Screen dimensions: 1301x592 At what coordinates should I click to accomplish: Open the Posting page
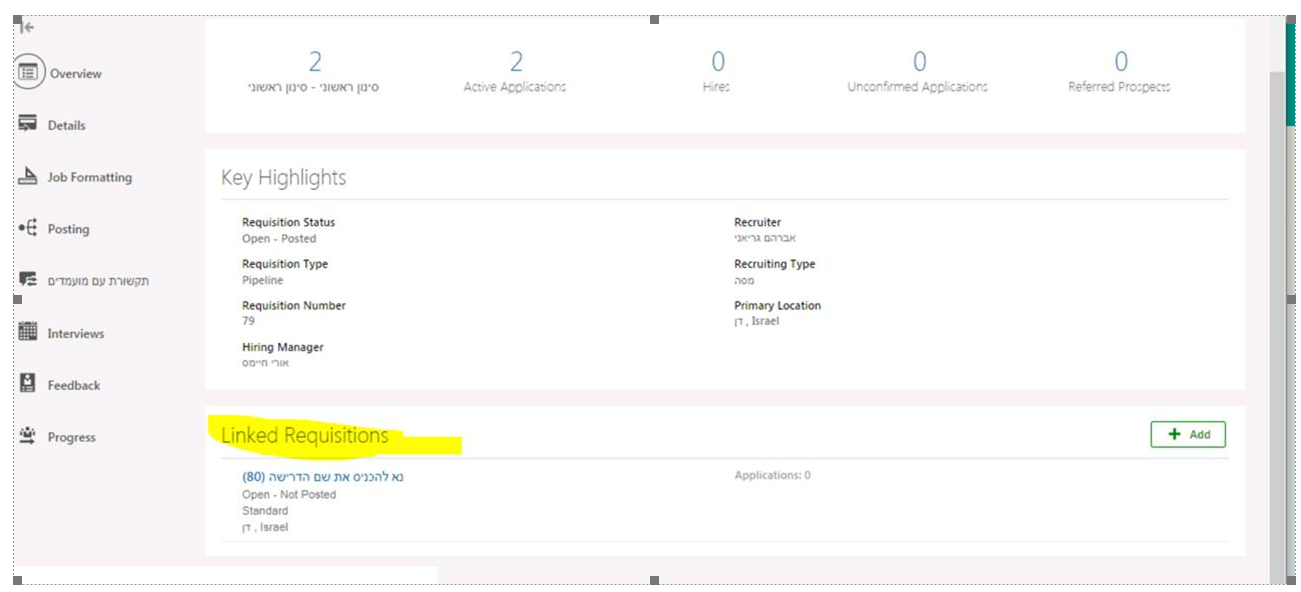[68, 230]
